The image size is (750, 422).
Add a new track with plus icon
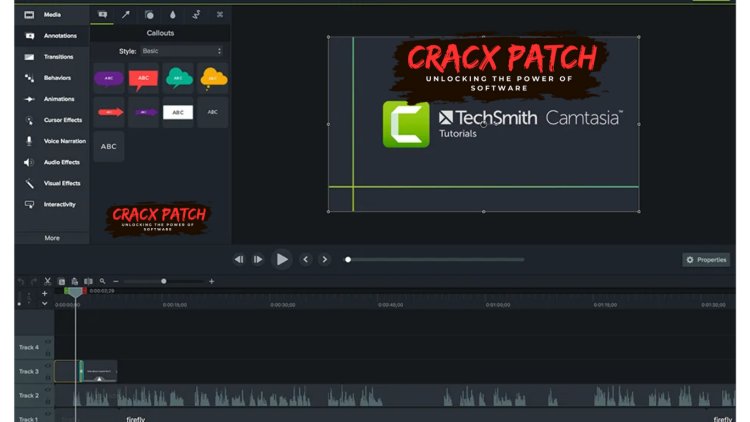coord(44,293)
